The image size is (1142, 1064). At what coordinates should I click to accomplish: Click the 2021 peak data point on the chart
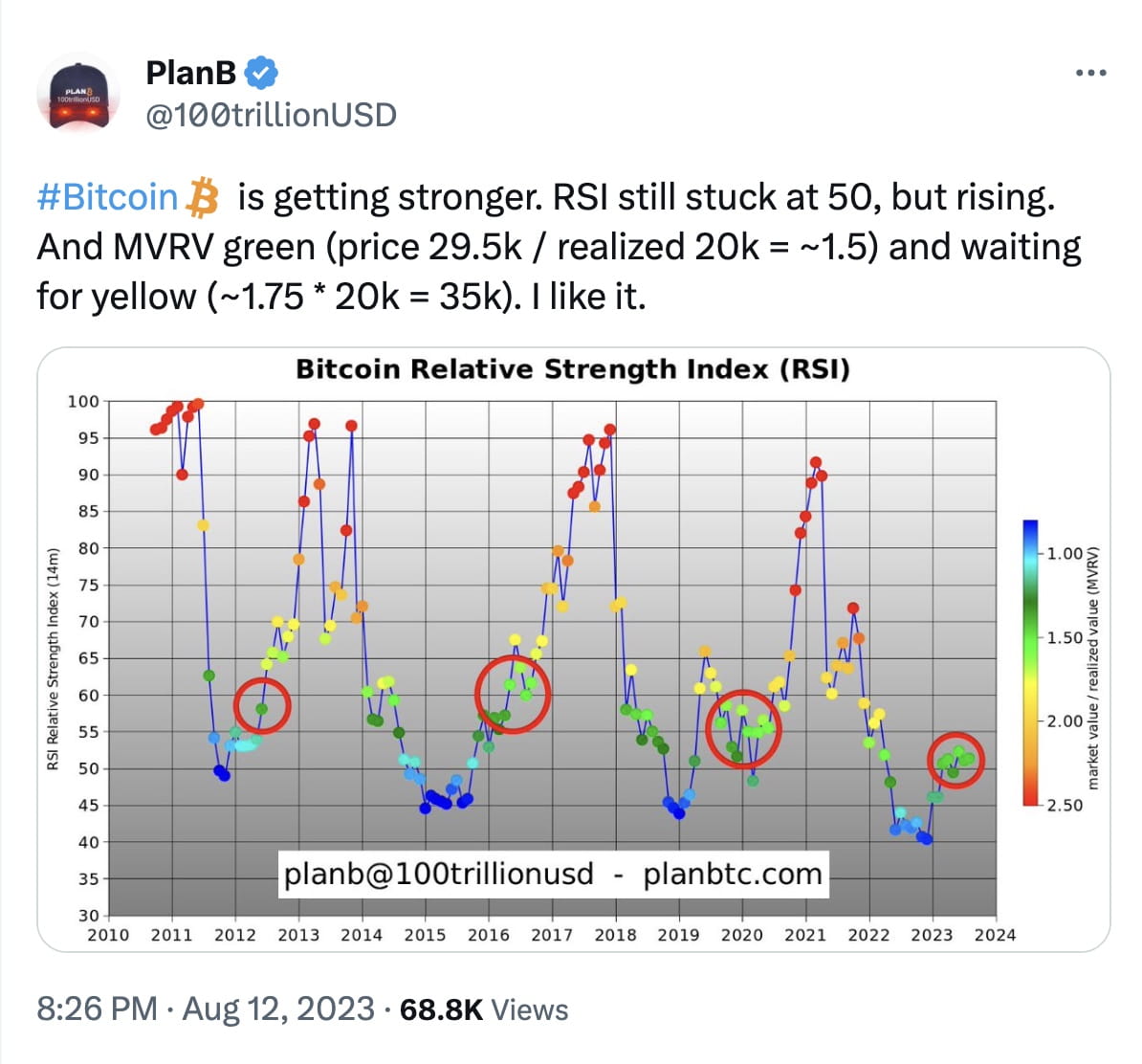click(815, 462)
